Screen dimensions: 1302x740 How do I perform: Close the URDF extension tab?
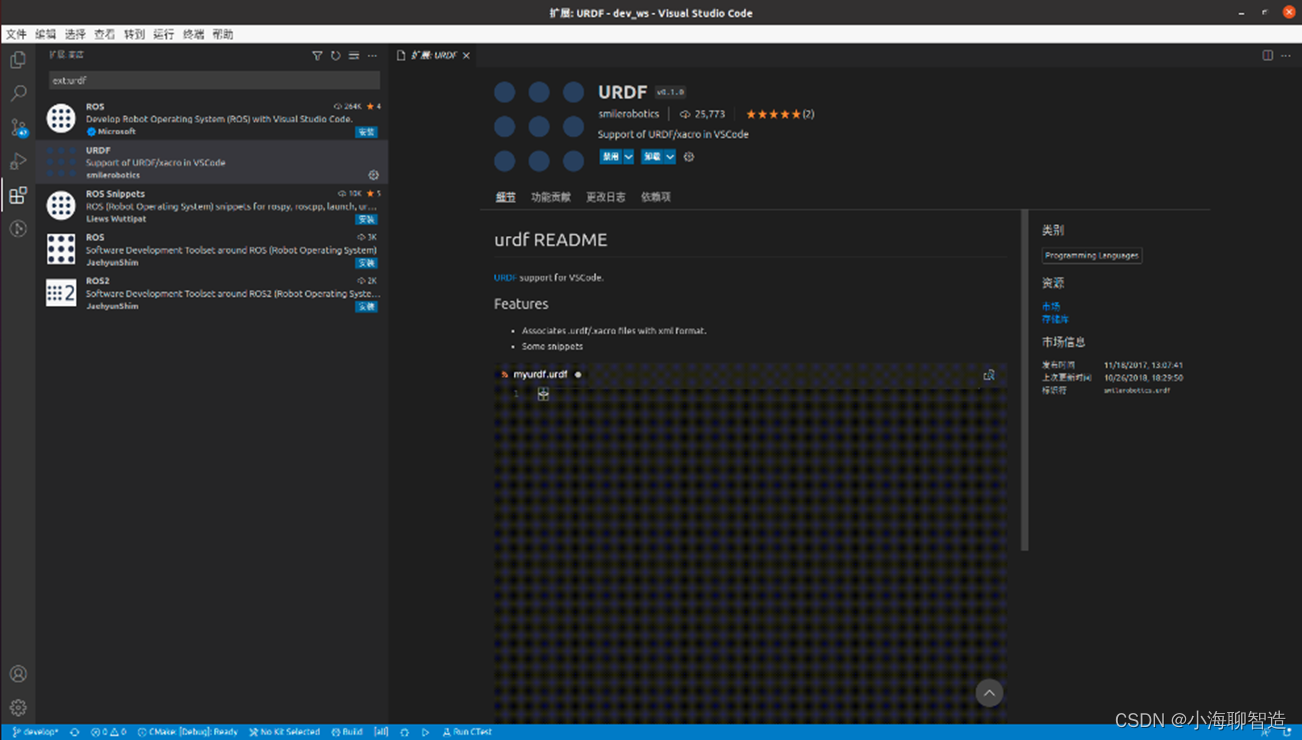[x=466, y=56]
